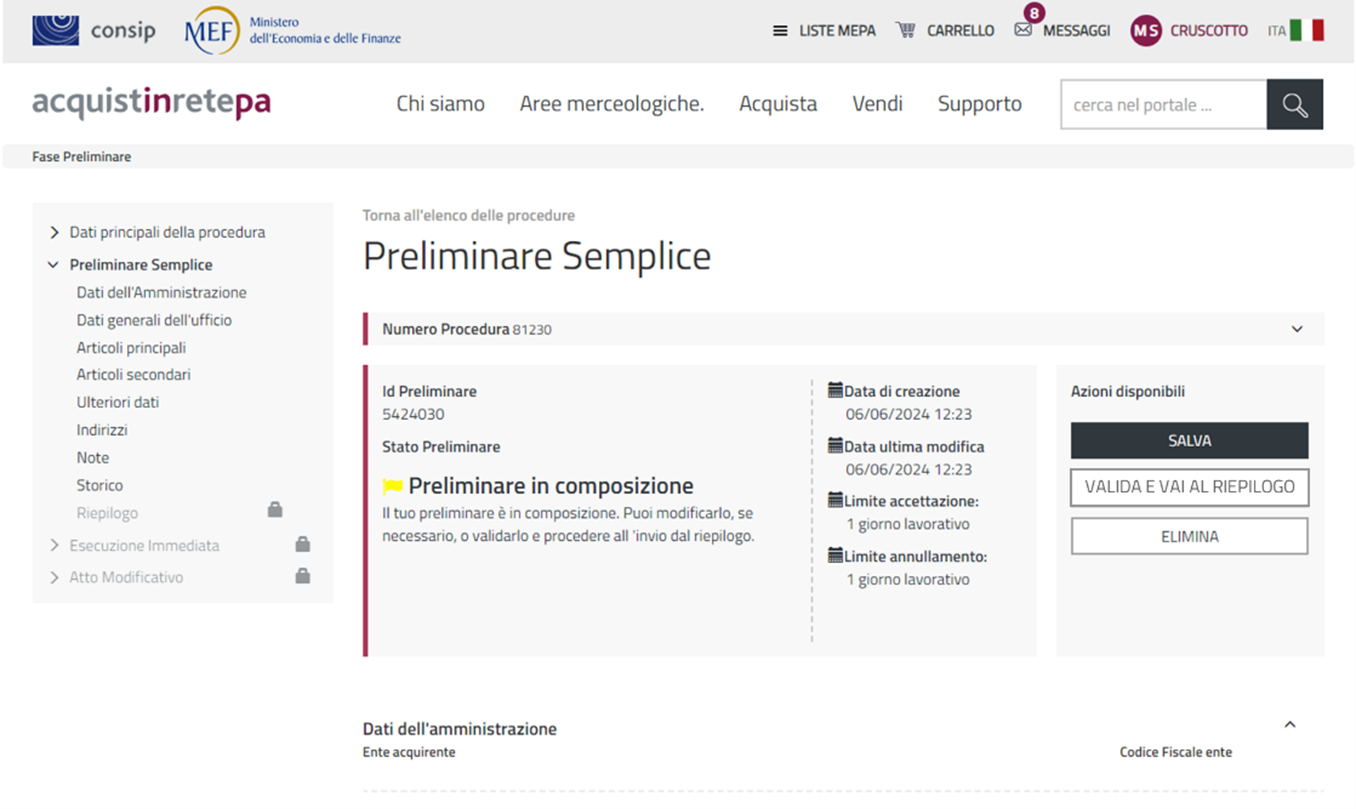Open the Aree merceologiche menu
The height and width of the screenshot is (809, 1356).
coord(611,104)
